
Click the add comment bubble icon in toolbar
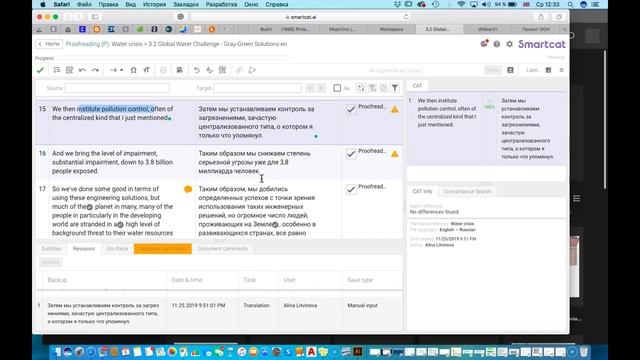click(252, 70)
